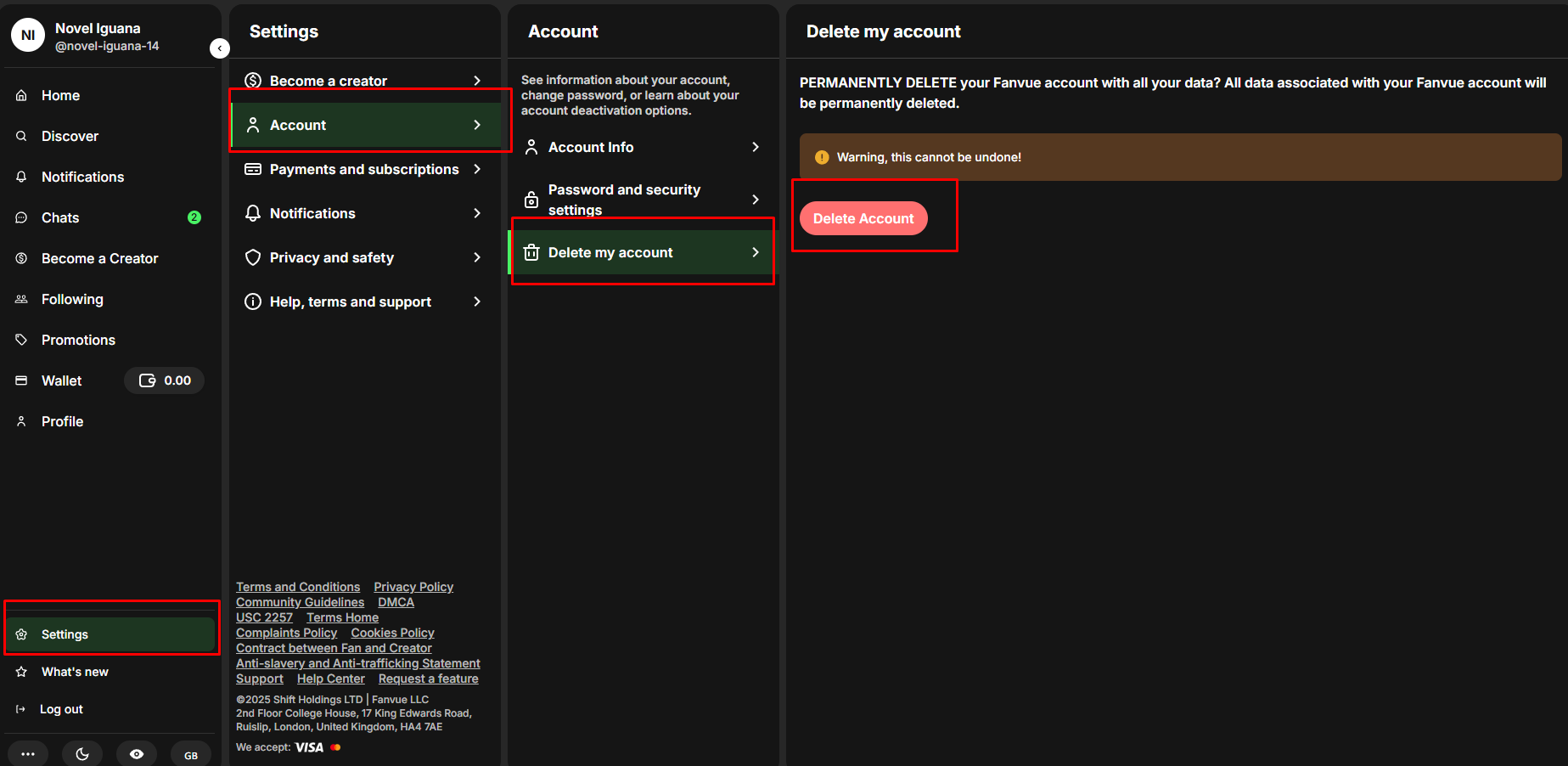Click the Delete Account button
1568x766 pixels.
pos(863,218)
